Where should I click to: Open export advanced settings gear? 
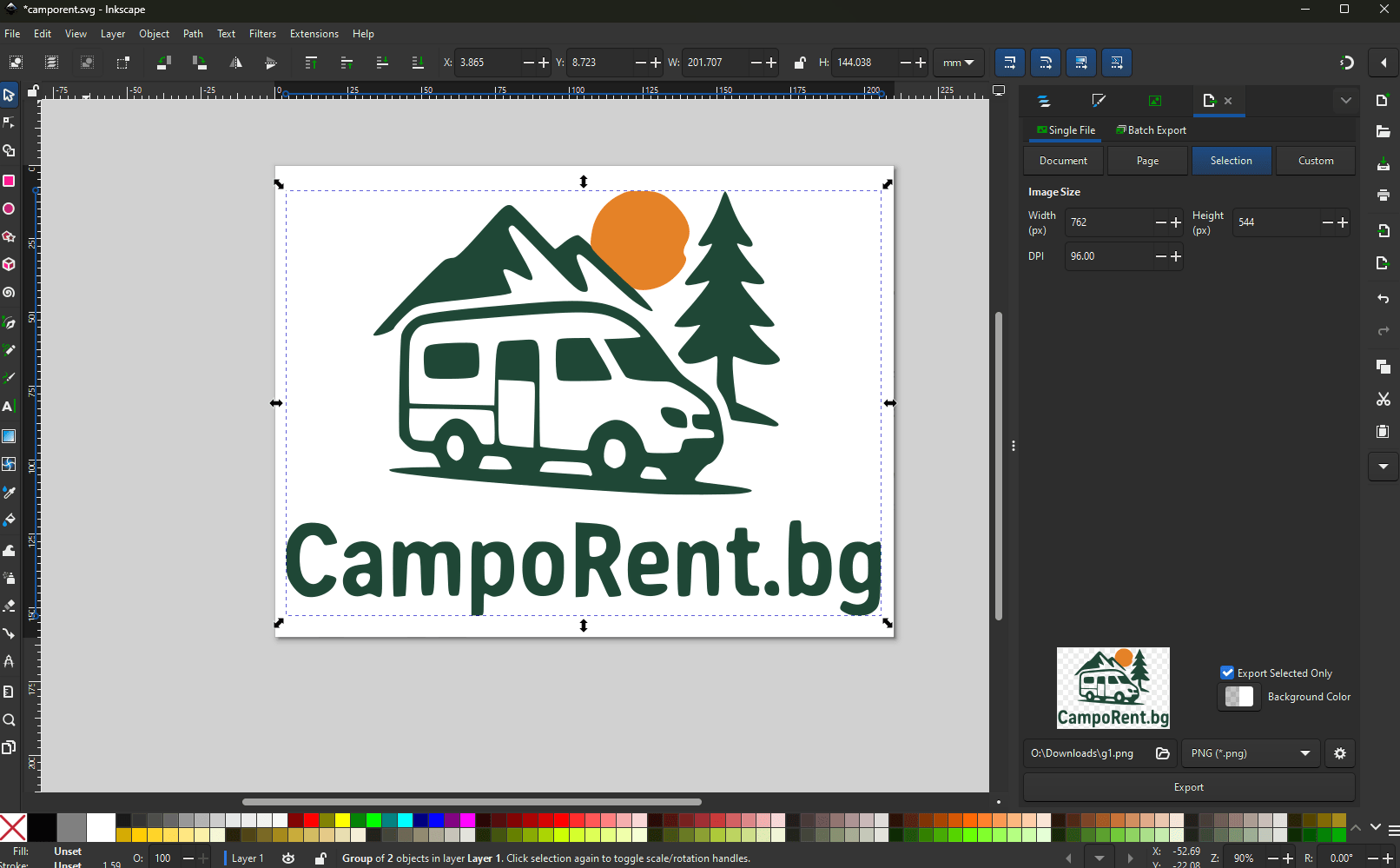click(x=1340, y=753)
